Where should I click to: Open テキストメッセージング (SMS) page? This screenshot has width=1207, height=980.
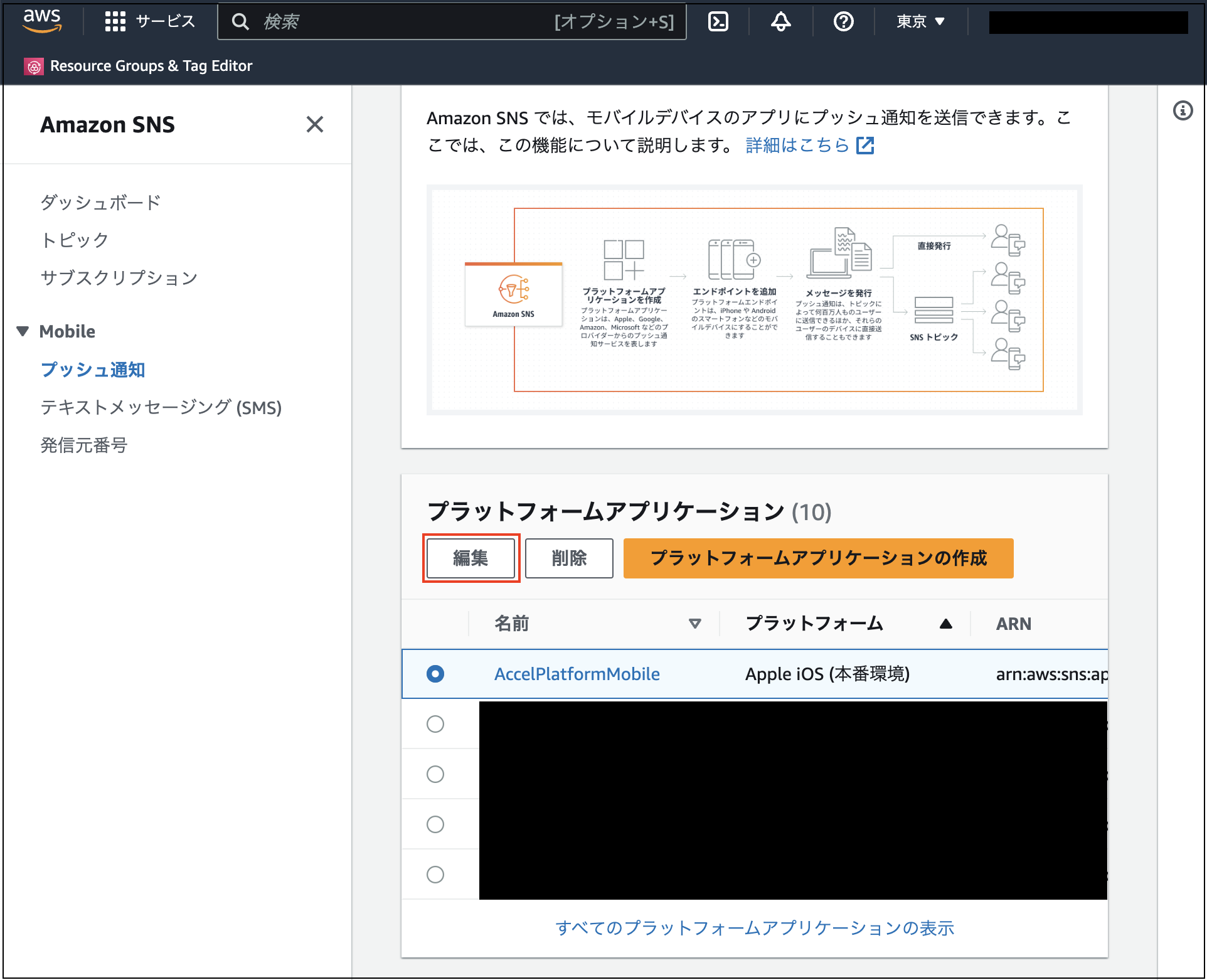[161, 407]
